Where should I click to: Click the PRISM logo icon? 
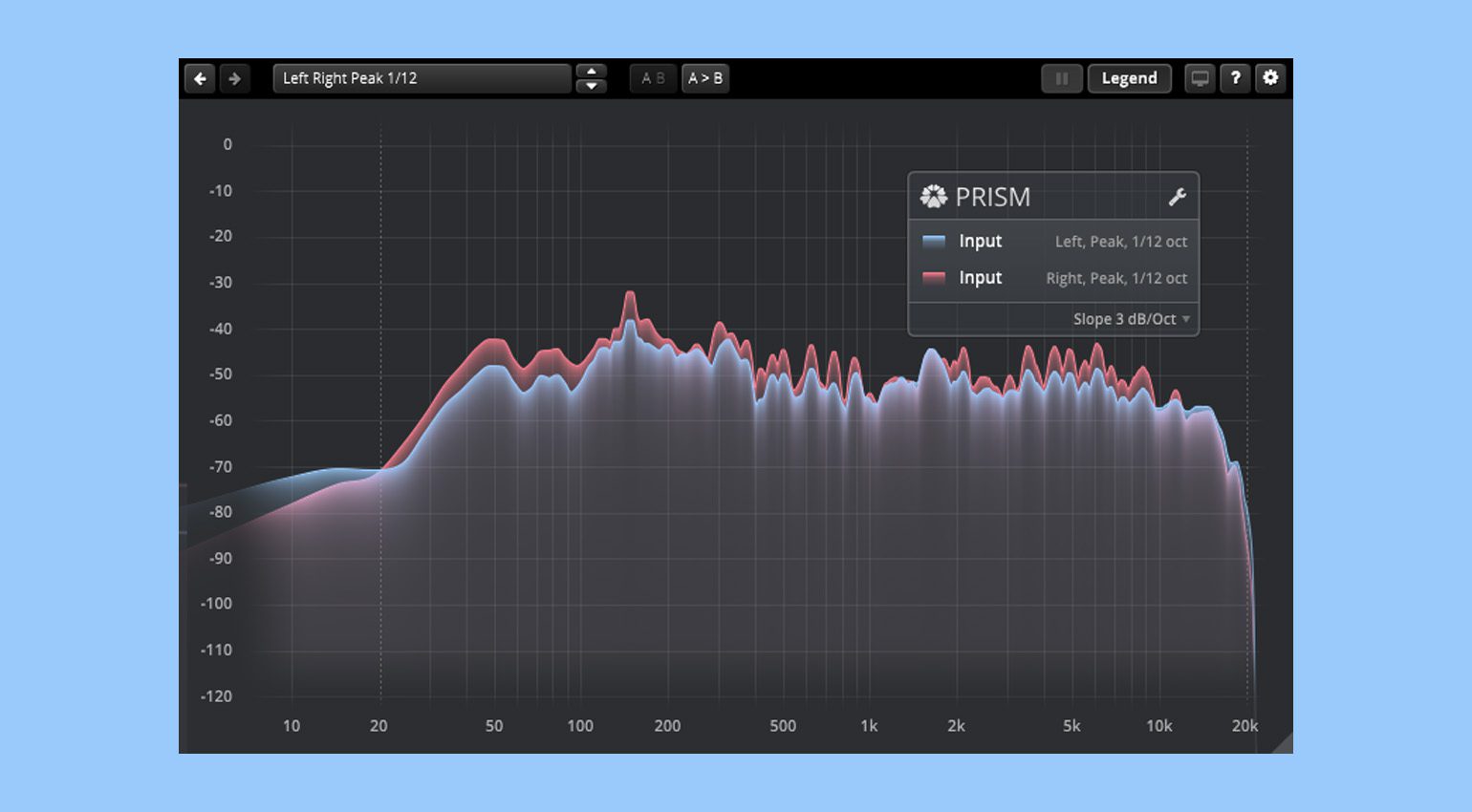(933, 197)
